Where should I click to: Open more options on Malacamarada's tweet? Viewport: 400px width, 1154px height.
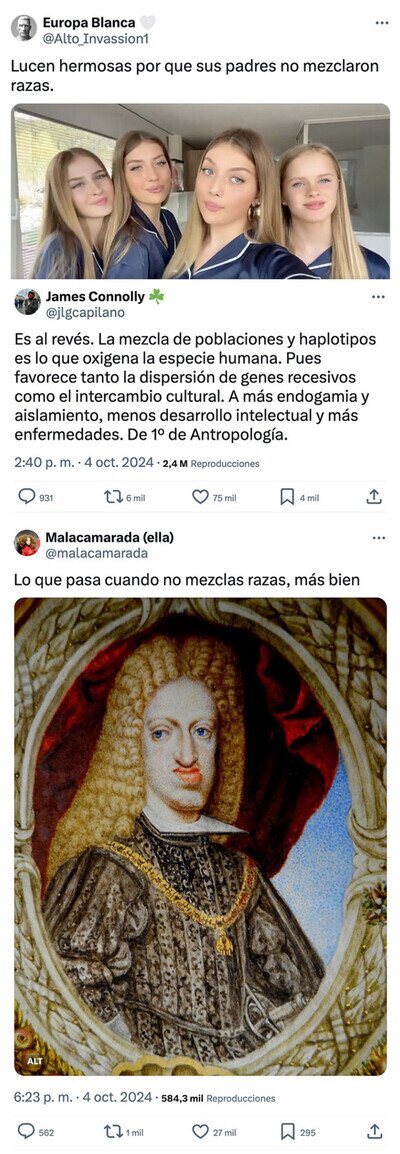[x=378, y=538]
